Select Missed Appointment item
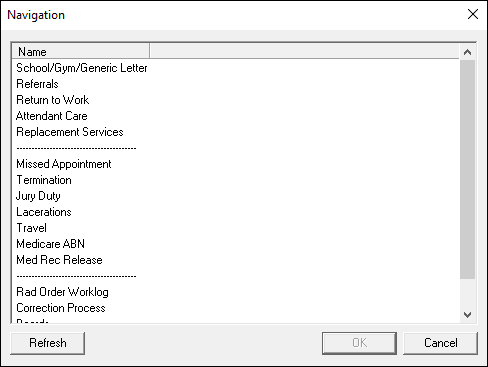The width and height of the screenshot is (488, 367). 64,164
